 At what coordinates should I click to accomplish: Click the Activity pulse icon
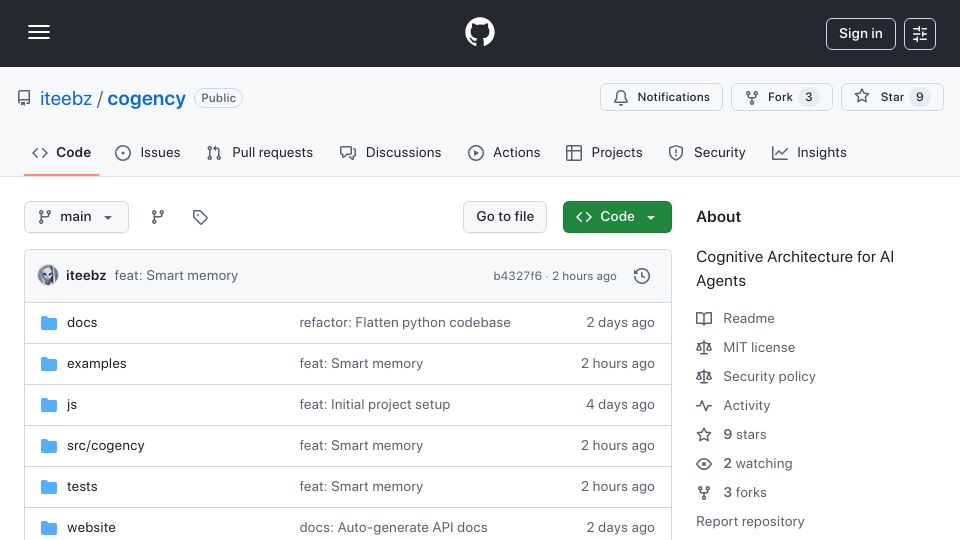click(x=704, y=405)
